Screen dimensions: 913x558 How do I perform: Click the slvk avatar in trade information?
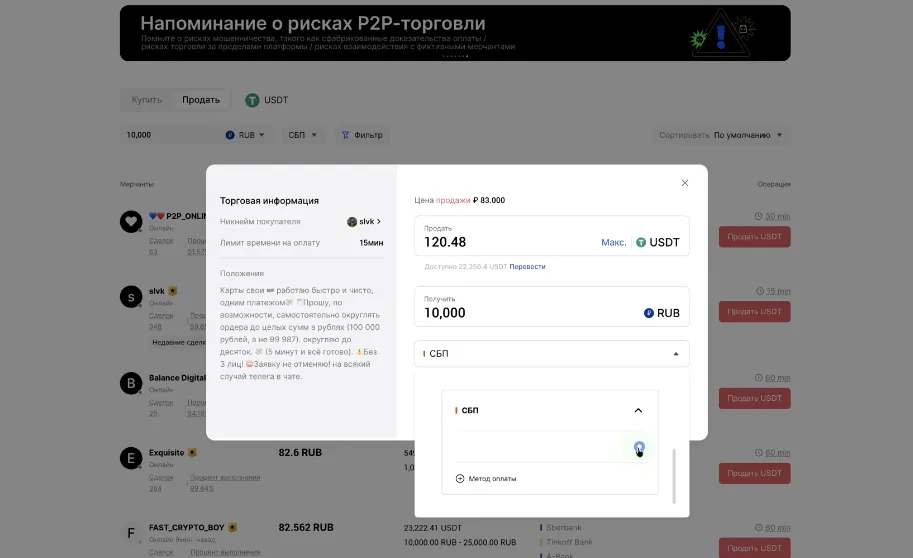click(352, 222)
